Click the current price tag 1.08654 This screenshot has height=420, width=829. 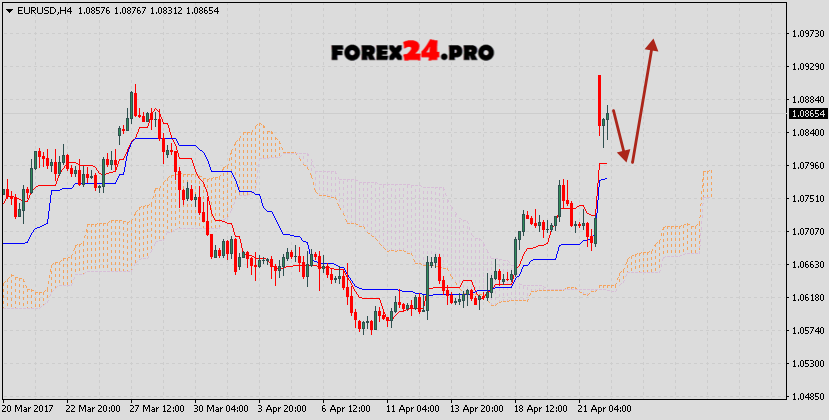807,114
